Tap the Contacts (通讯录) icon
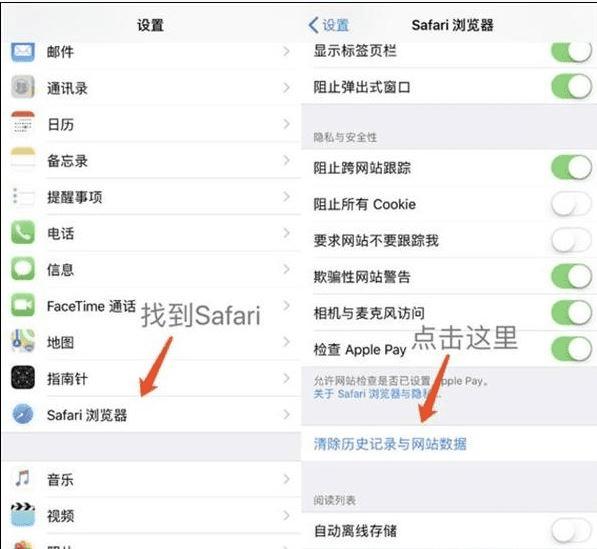This screenshot has height=549, width=597. 23,88
